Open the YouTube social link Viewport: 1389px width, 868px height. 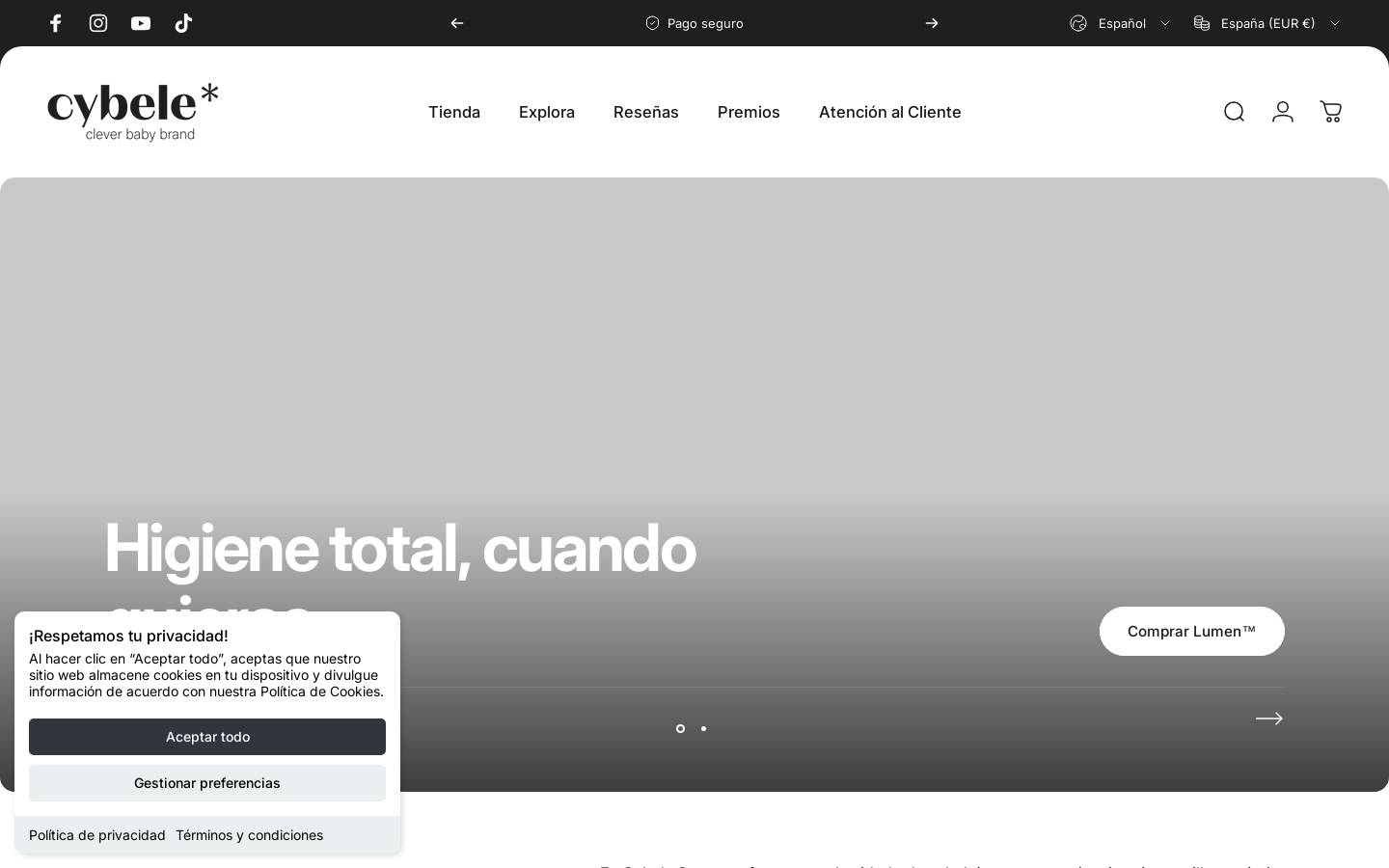click(141, 23)
